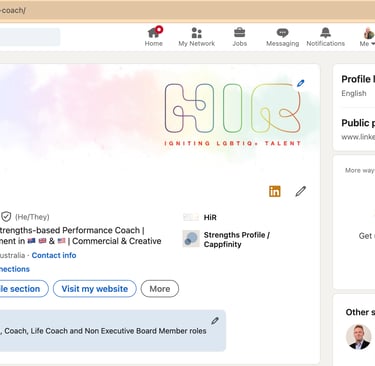Open My Network page
Screen dimensions: 375x366
[x=197, y=37]
